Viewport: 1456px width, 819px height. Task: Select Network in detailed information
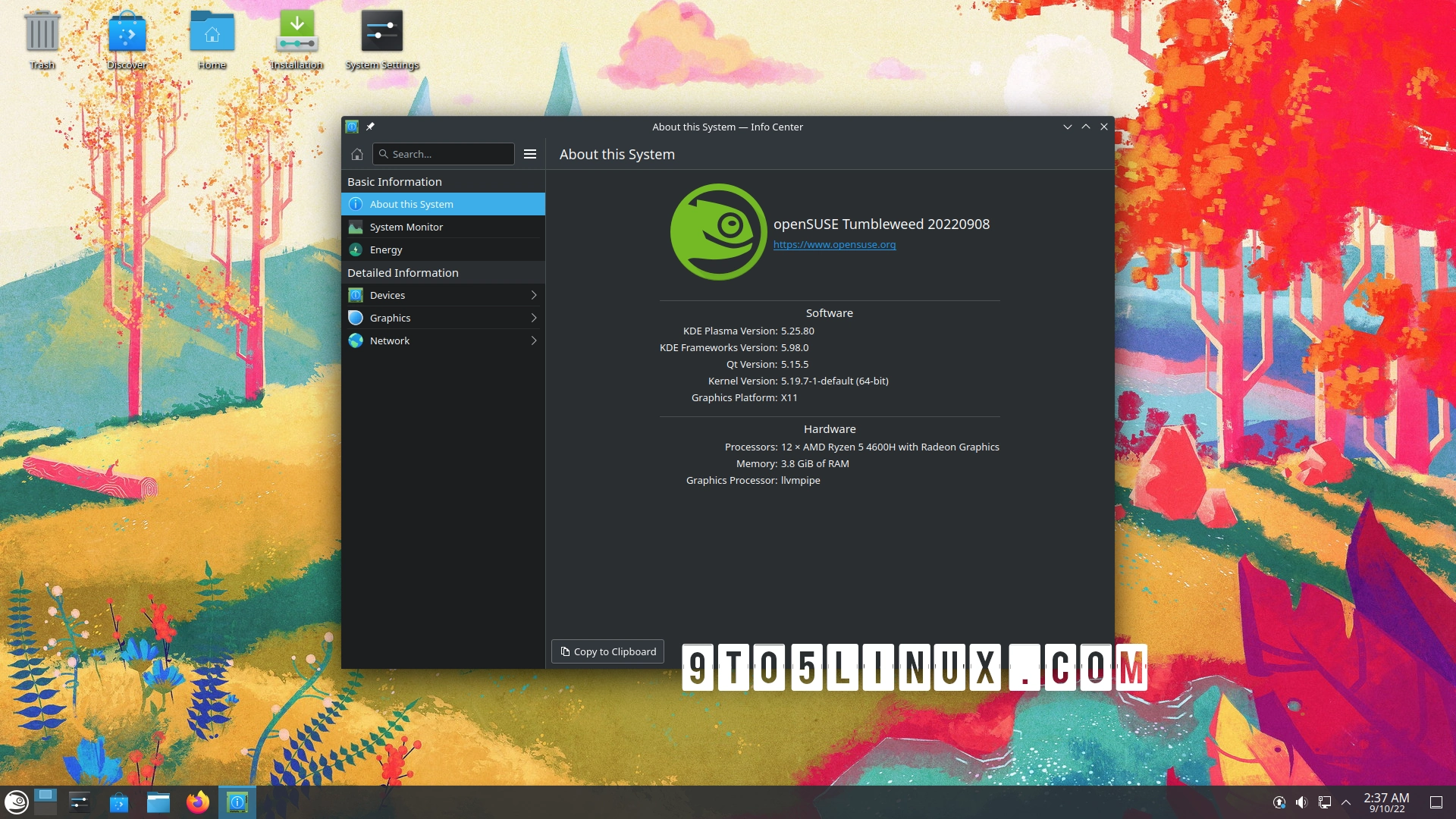(x=443, y=340)
